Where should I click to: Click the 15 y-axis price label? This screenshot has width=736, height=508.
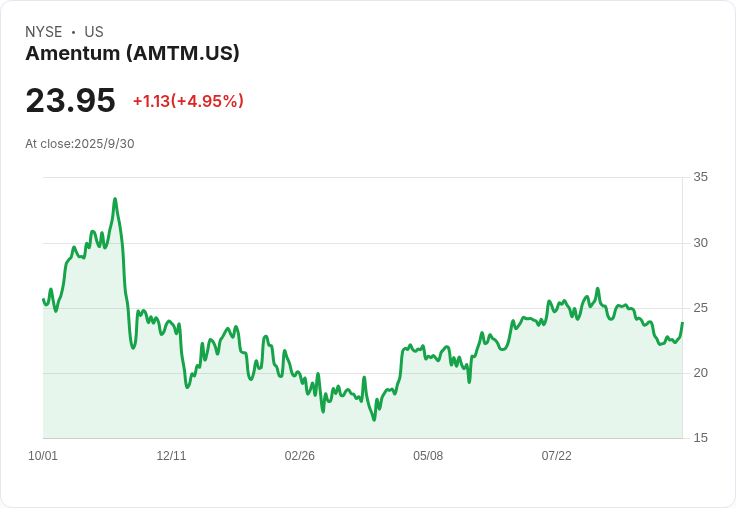click(700, 438)
